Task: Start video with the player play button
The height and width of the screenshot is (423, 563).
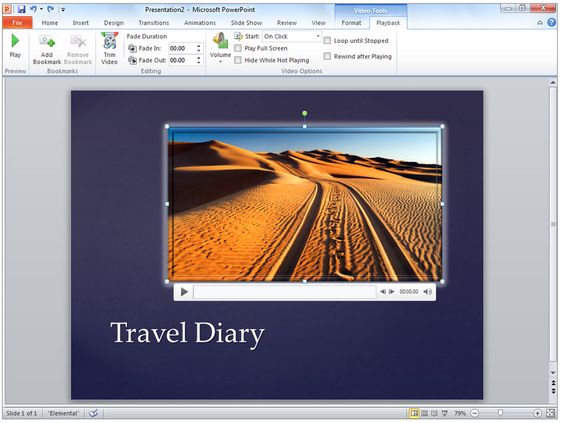Action: [x=184, y=292]
